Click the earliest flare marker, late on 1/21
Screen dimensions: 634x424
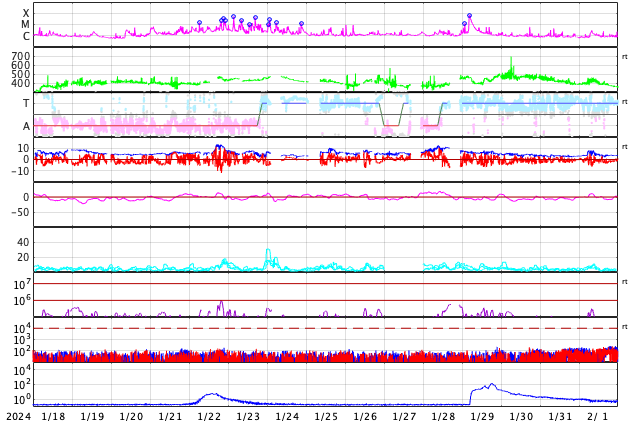tap(199, 23)
